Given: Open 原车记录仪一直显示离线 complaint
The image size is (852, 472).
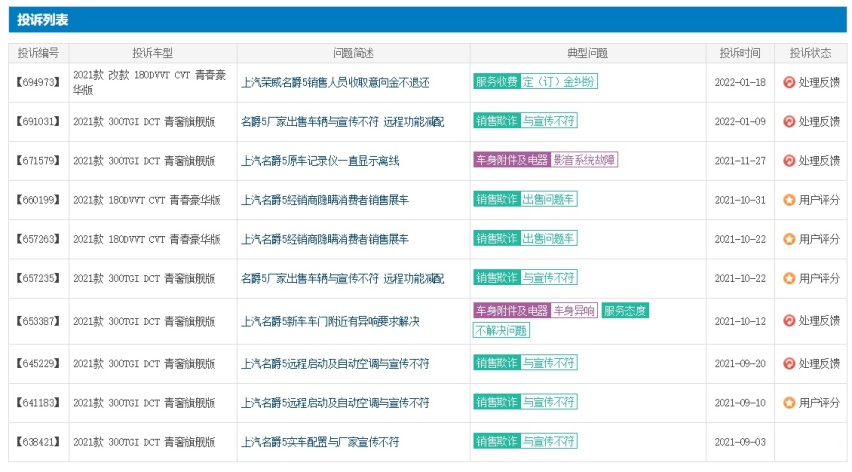Looking at the screenshot, I should pos(320,161).
